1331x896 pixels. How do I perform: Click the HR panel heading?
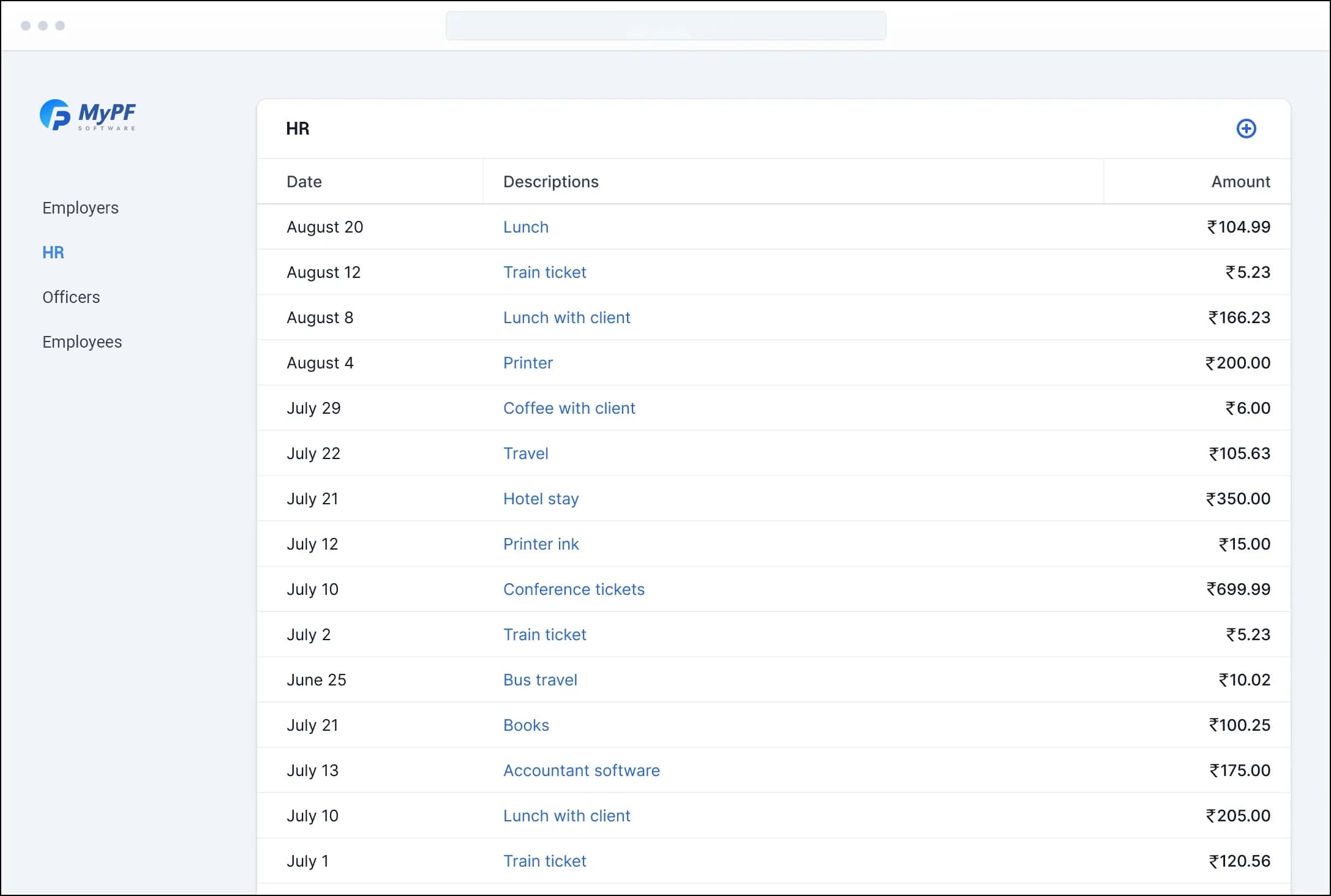click(298, 129)
